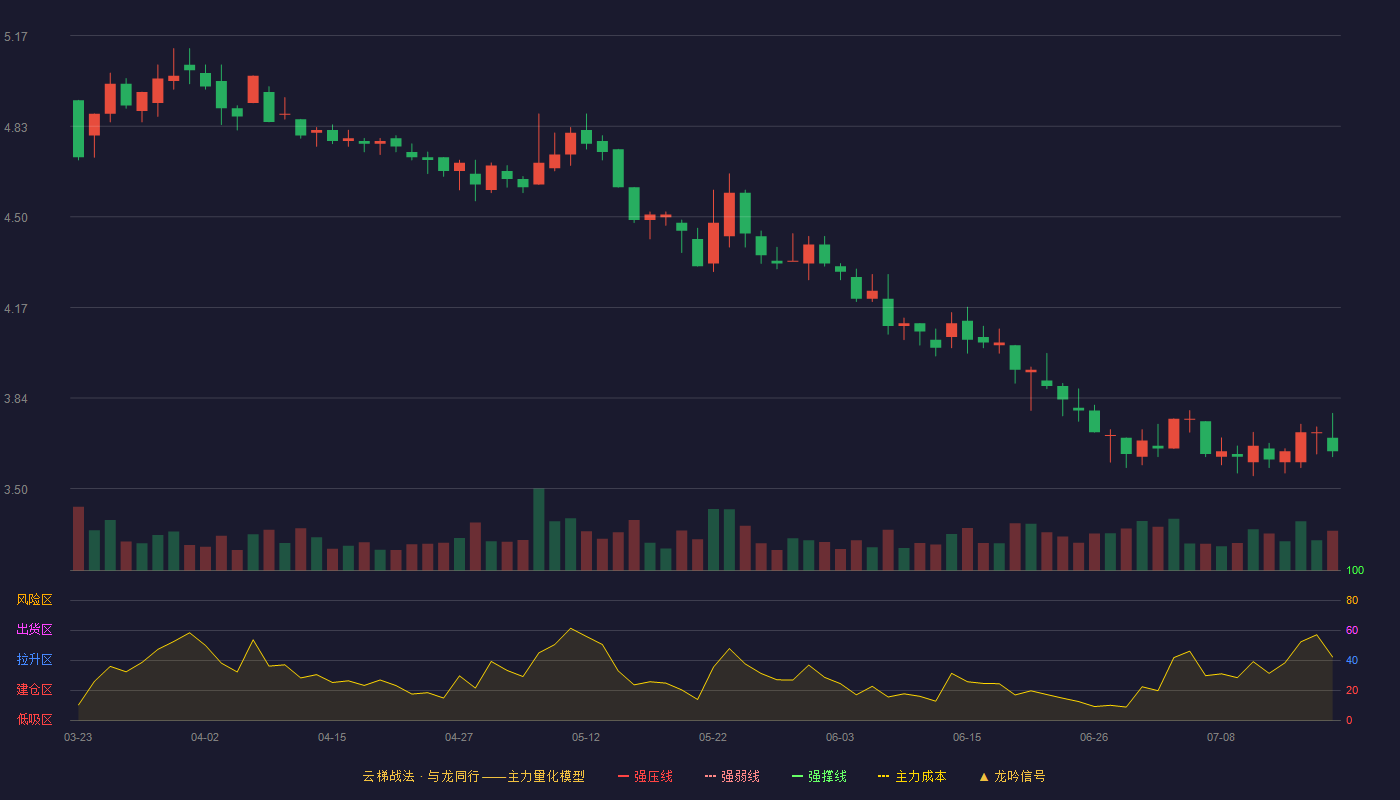Select the 出货区 zone label
Screen dimensions: 1400x800
(x=34, y=630)
